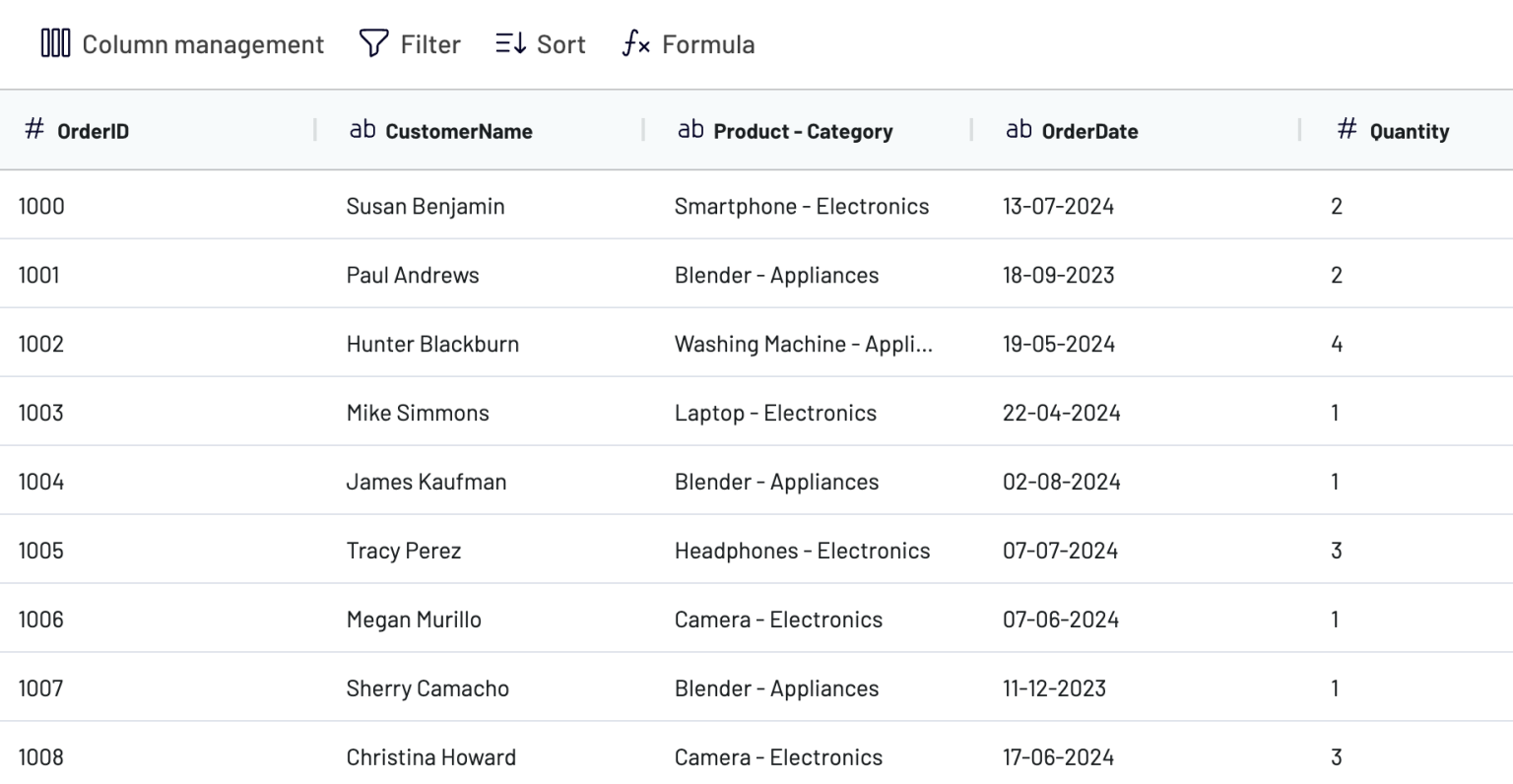Viewport: 1513px width, 784px height.
Task: Click the Column management columns icon
Action: pos(55,43)
